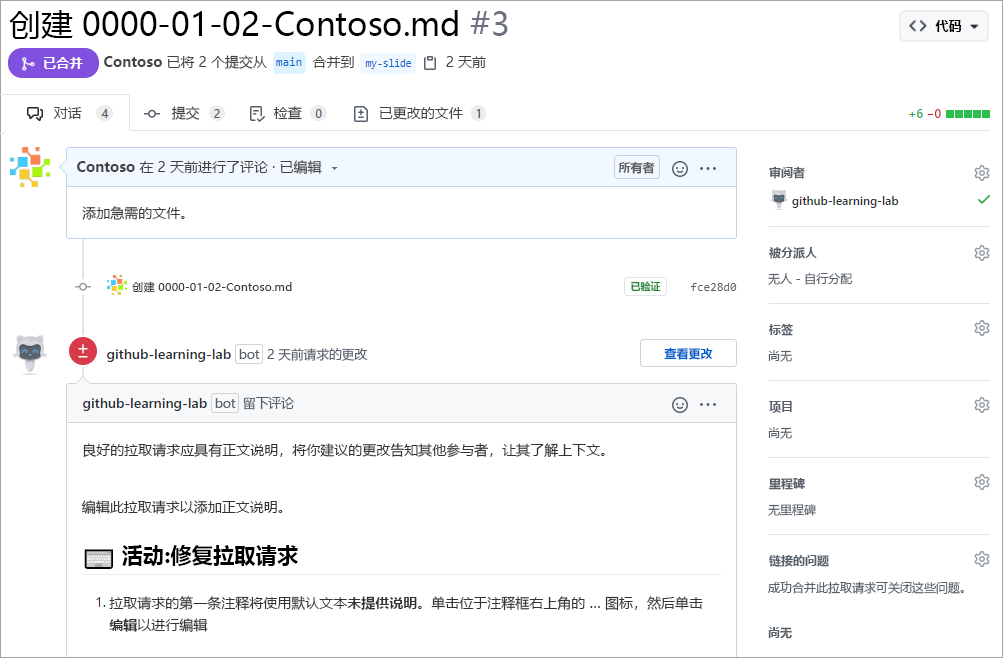Click the 查看更改 button
The height and width of the screenshot is (658, 1003).
[x=688, y=353]
